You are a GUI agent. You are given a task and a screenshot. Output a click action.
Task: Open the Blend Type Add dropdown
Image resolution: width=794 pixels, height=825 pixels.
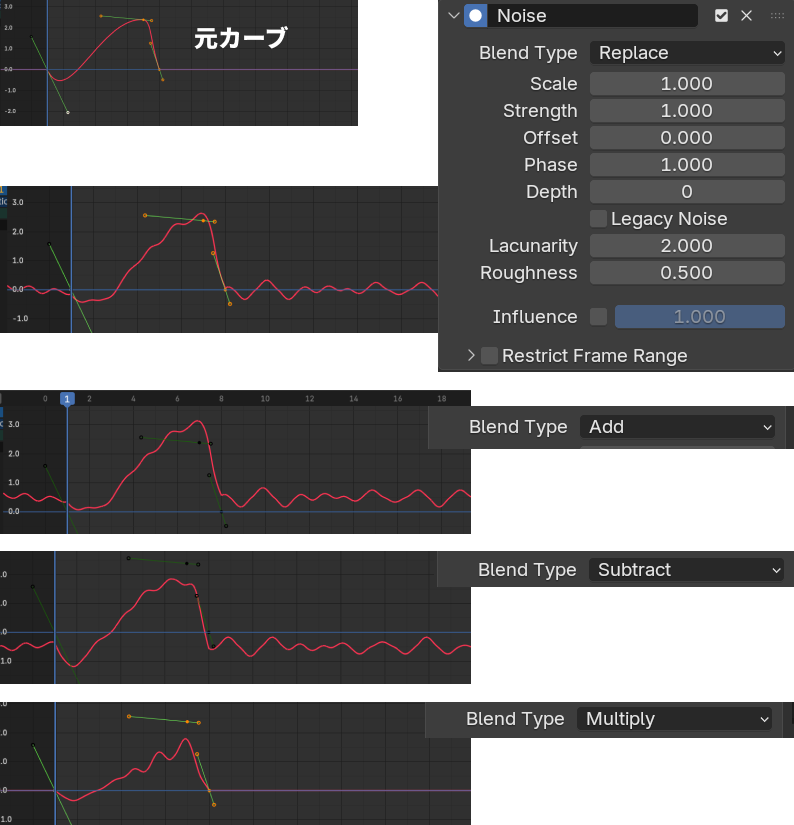click(x=678, y=427)
